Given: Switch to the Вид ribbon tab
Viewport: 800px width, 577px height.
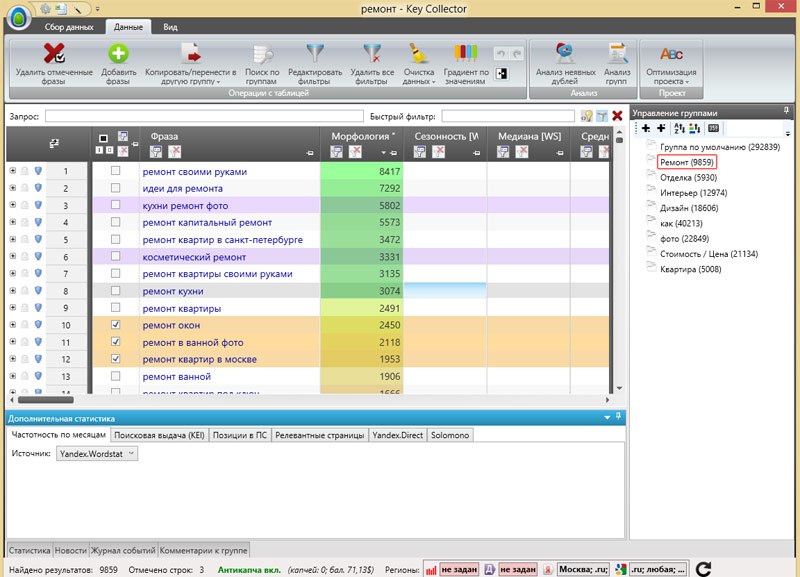Looking at the screenshot, I should point(170,27).
